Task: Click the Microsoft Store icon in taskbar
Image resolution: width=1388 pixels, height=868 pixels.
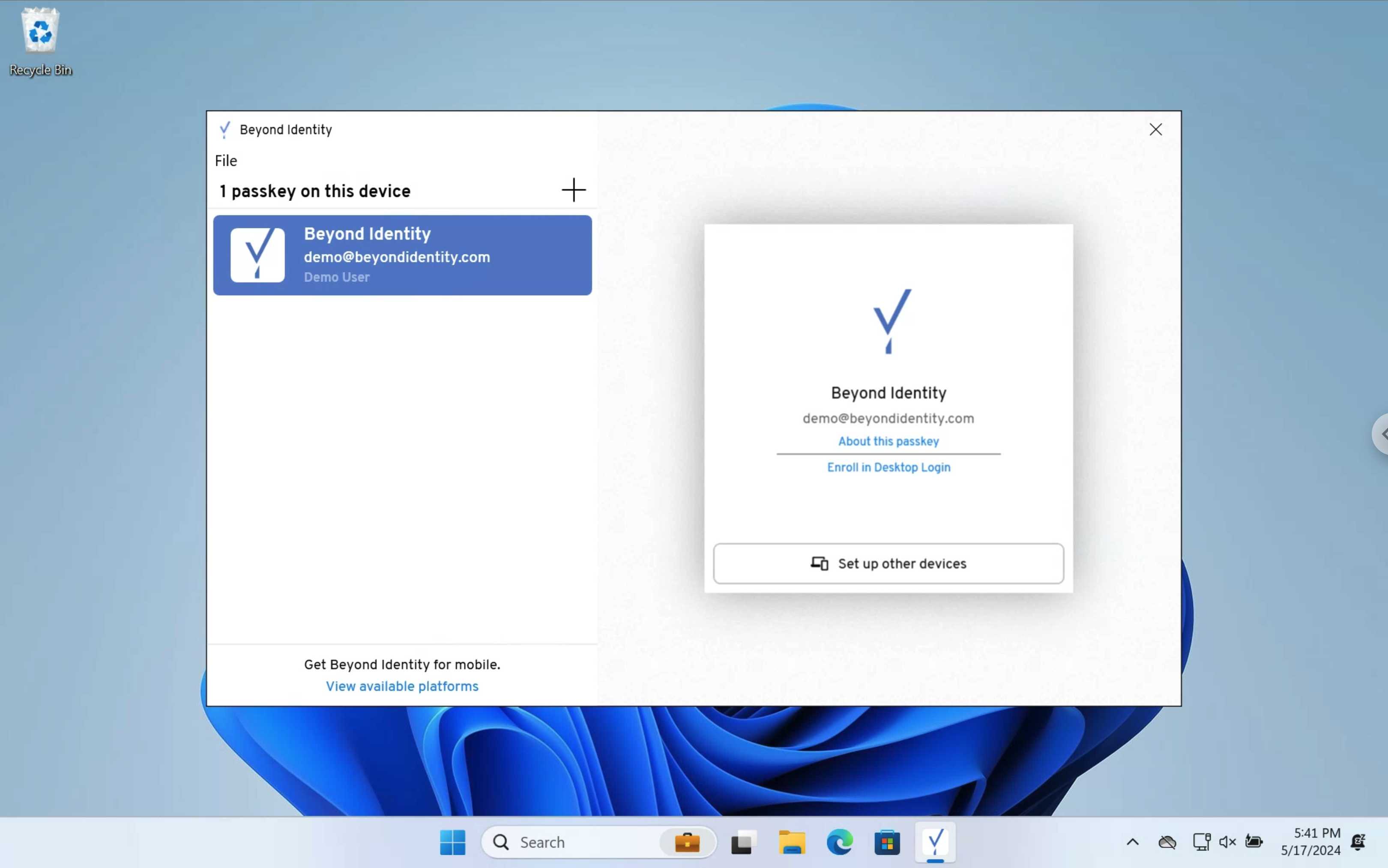Action: point(887,842)
